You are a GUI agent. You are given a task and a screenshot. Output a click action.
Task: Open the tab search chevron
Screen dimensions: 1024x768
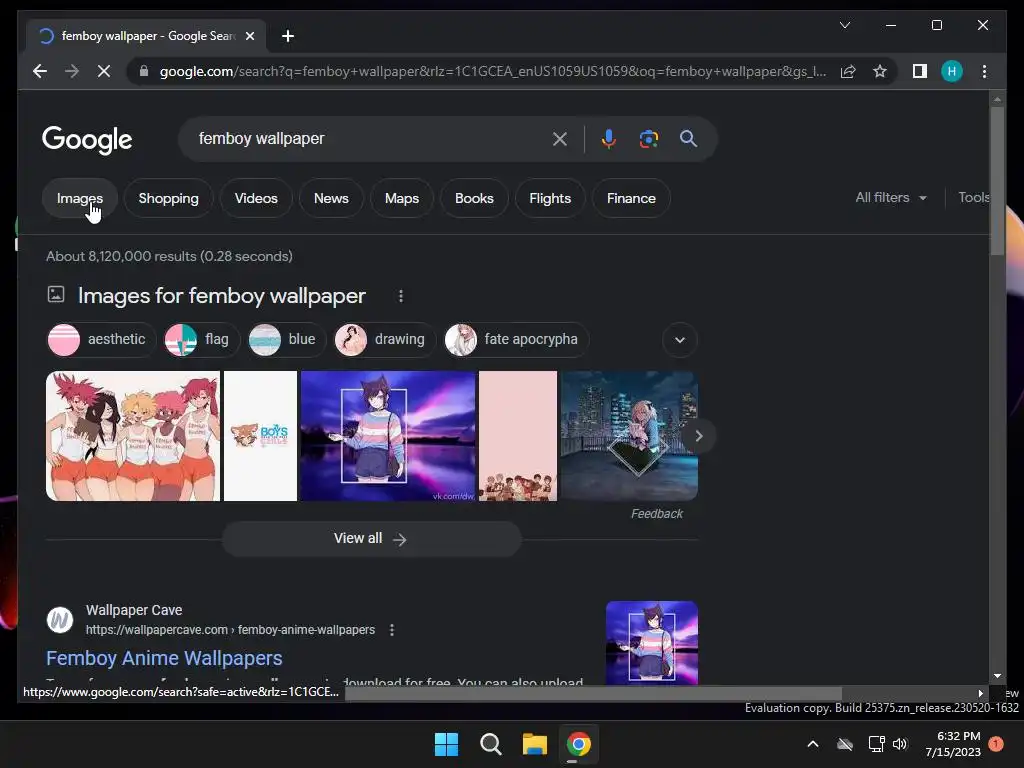(844, 25)
